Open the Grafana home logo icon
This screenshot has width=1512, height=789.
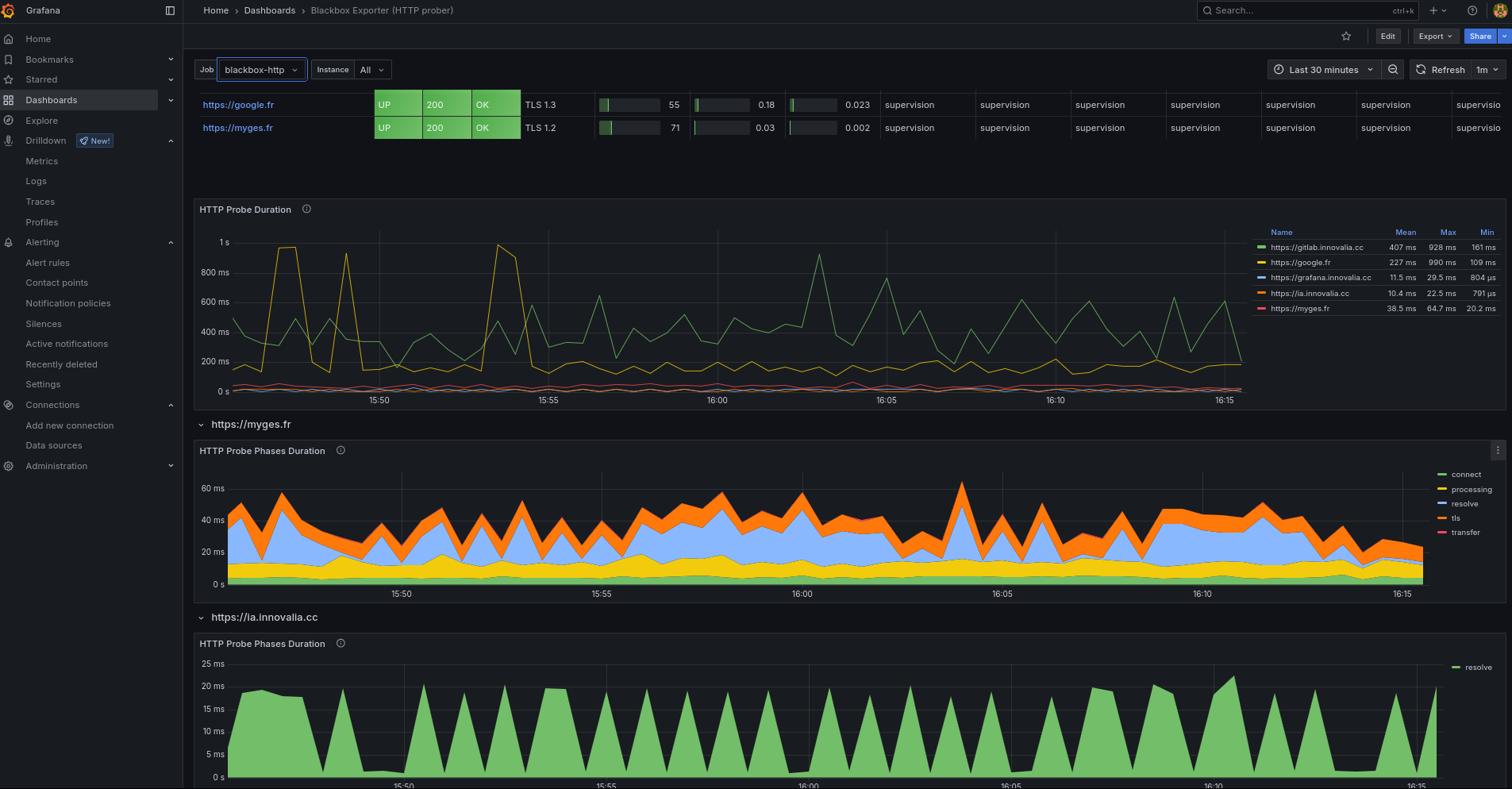click(x=9, y=10)
